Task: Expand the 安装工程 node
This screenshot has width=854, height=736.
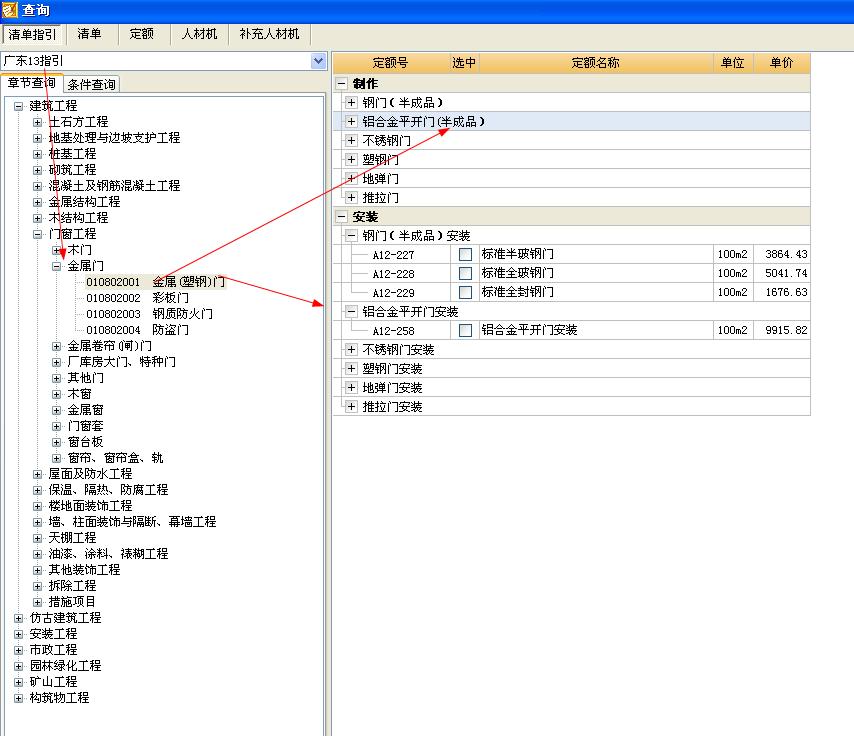Action: (x=19, y=634)
